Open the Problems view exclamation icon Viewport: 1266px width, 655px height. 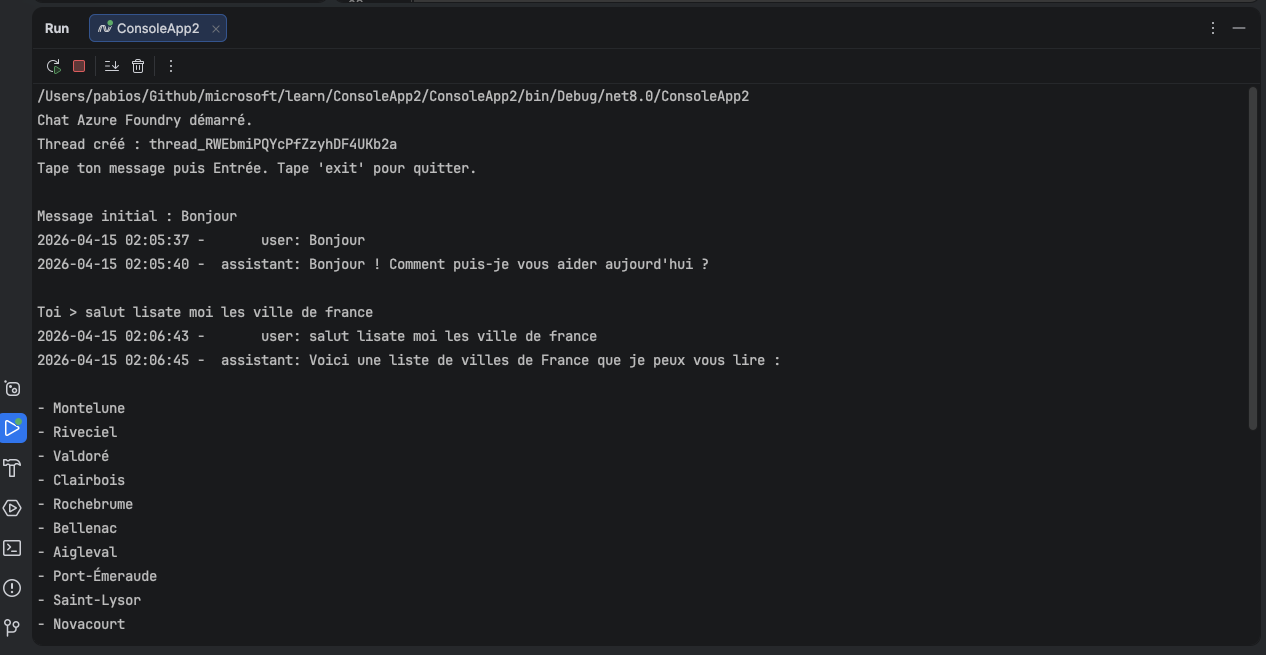(13, 588)
